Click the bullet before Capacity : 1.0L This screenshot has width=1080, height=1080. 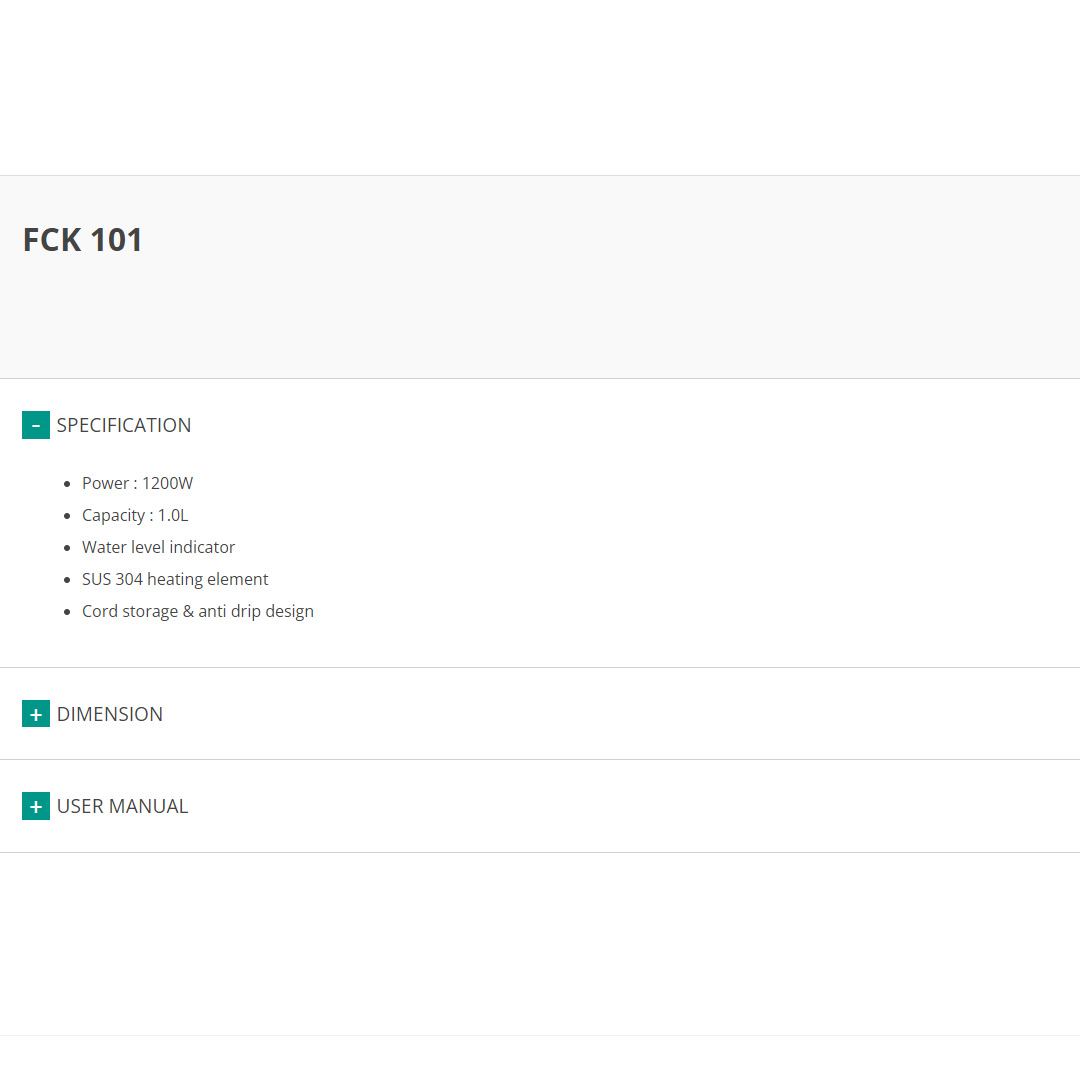coord(68,516)
